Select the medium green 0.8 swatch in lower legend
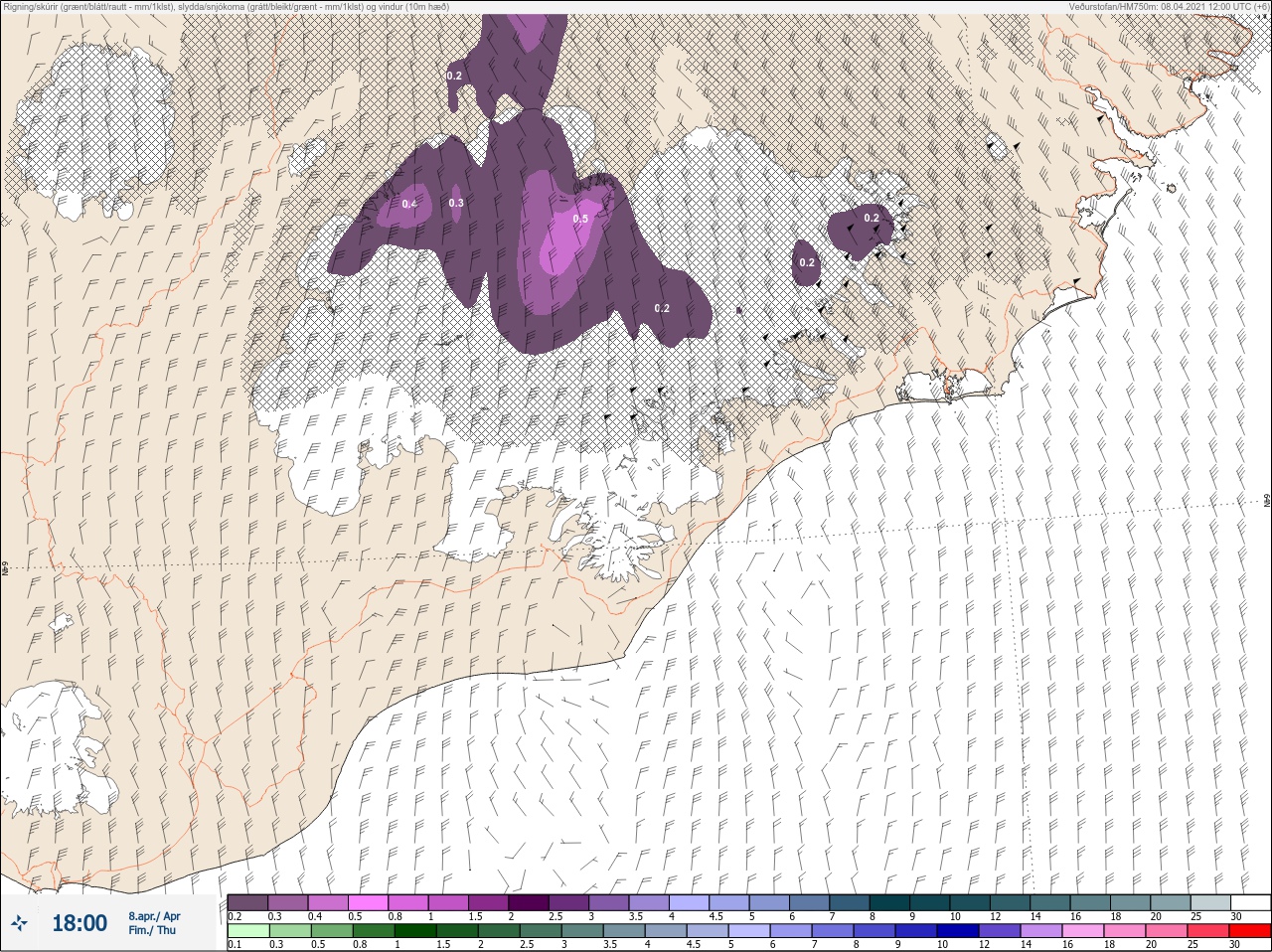The height and width of the screenshot is (952, 1272). point(373,931)
